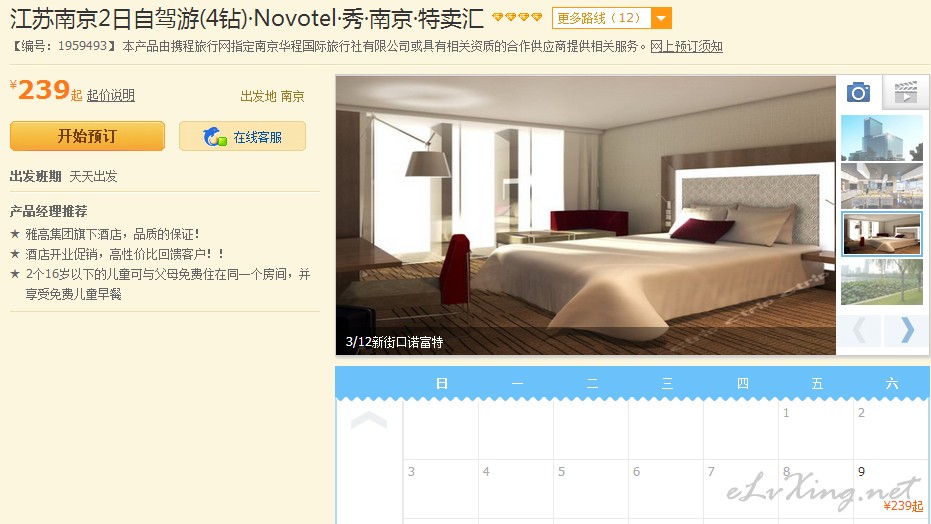Screen dimensions: 931x524
Task: Open the 网上预订须知 booking notice link
Action: [686, 46]
